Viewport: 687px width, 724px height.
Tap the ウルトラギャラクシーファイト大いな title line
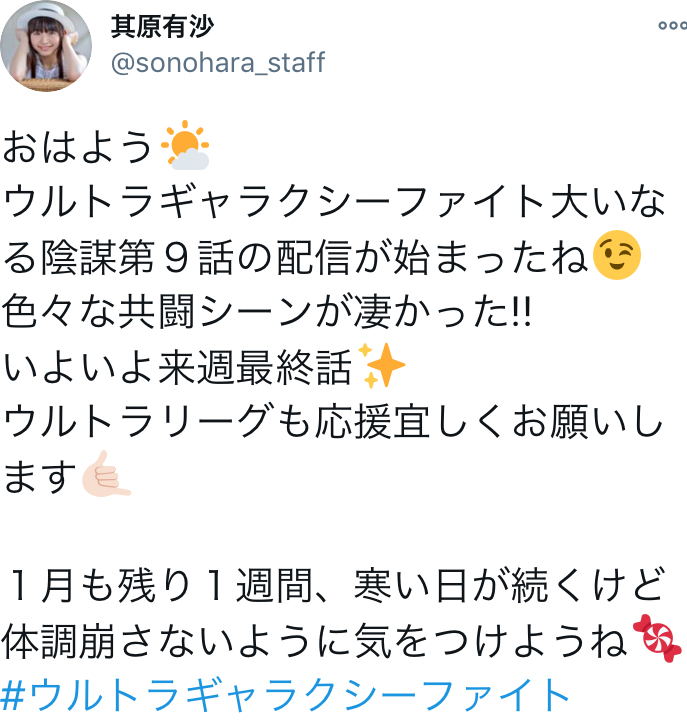333,201
